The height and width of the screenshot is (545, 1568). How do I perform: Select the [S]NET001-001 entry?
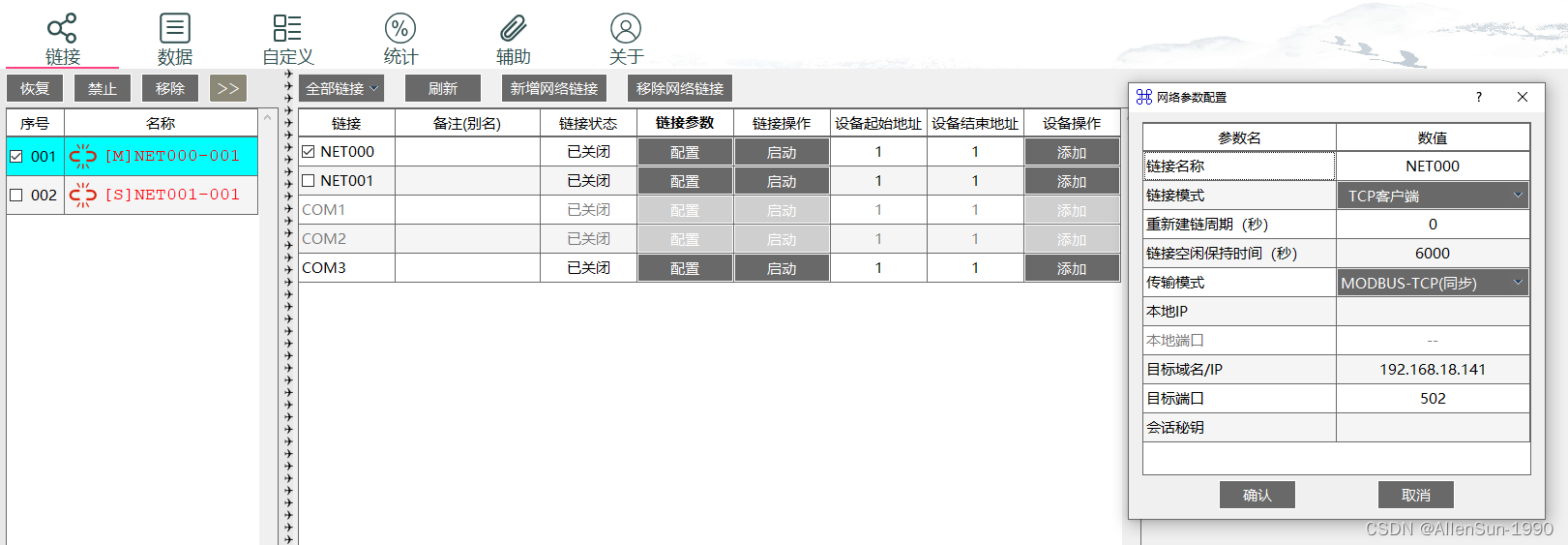[x=172, y=195]
